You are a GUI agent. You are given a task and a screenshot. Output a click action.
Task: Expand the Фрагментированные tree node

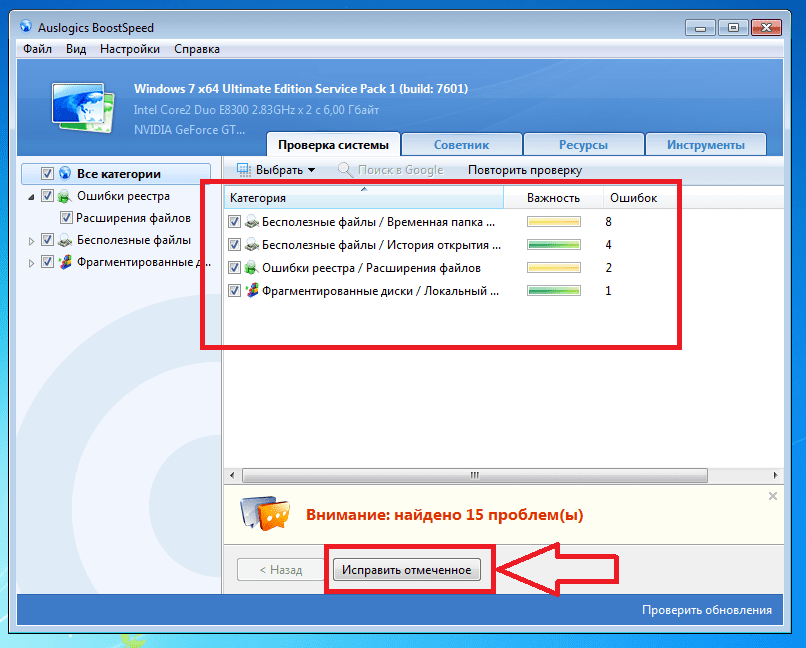(x=31, y=263)
